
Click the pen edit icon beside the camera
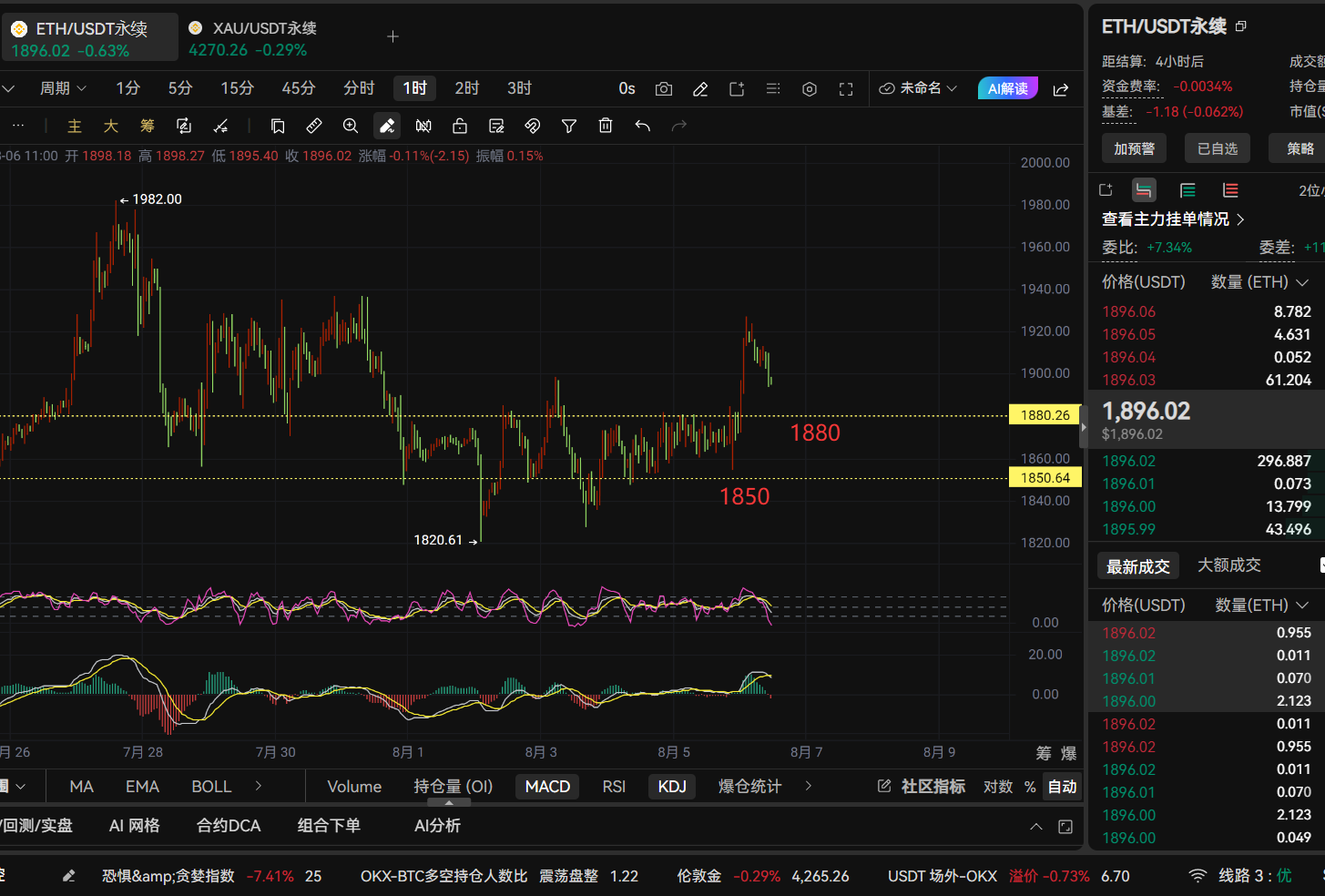coord(700,88)
